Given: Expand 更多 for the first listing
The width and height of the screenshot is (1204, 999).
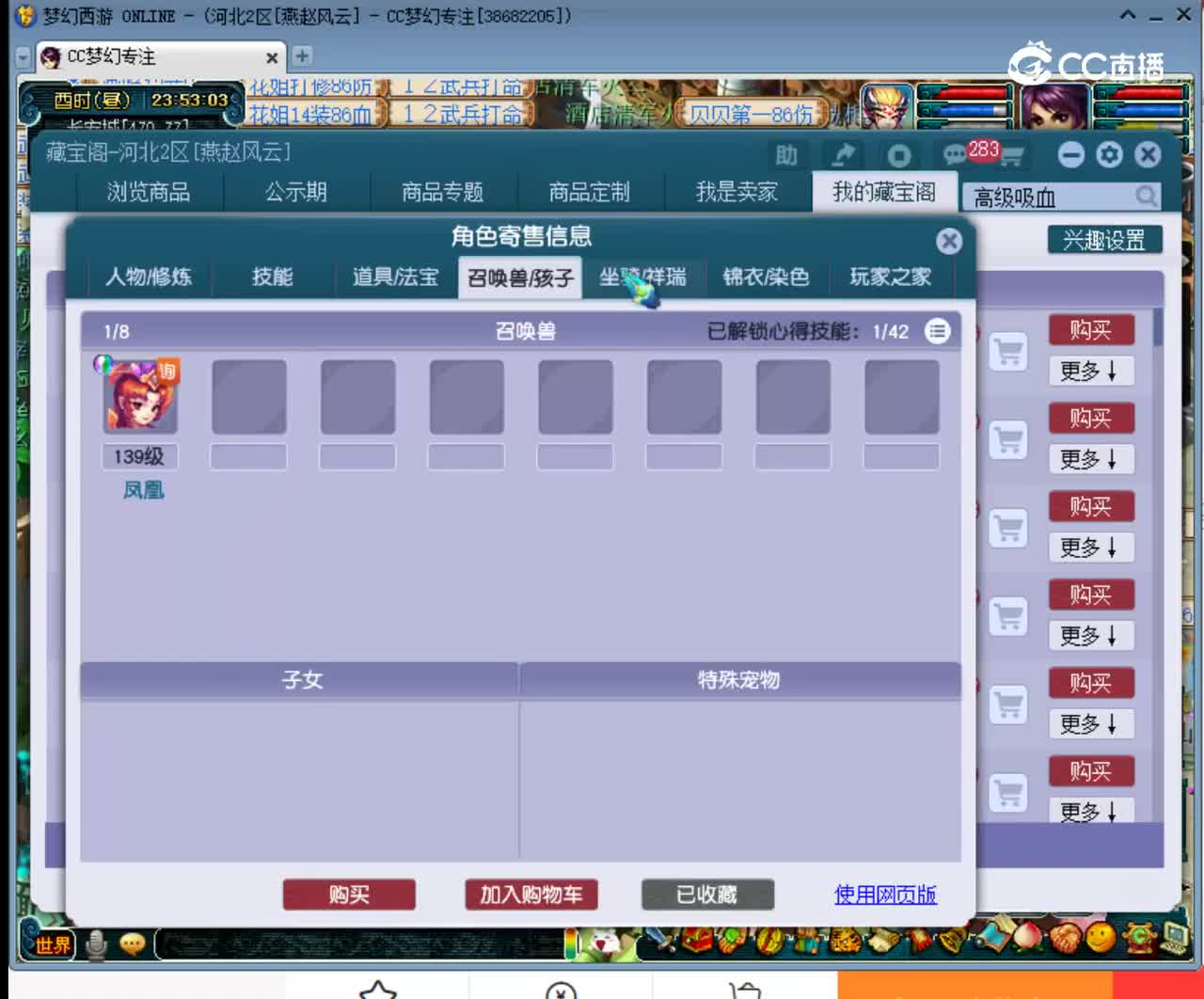Looking at the screenshot, I should pyautogui.click(x=1091, y=372).
